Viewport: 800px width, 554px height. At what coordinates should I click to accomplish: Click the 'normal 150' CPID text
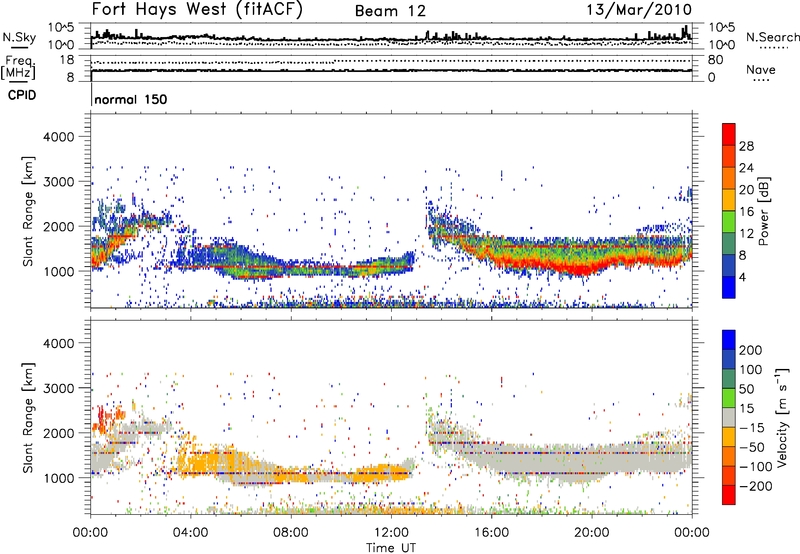pos(131,99)
